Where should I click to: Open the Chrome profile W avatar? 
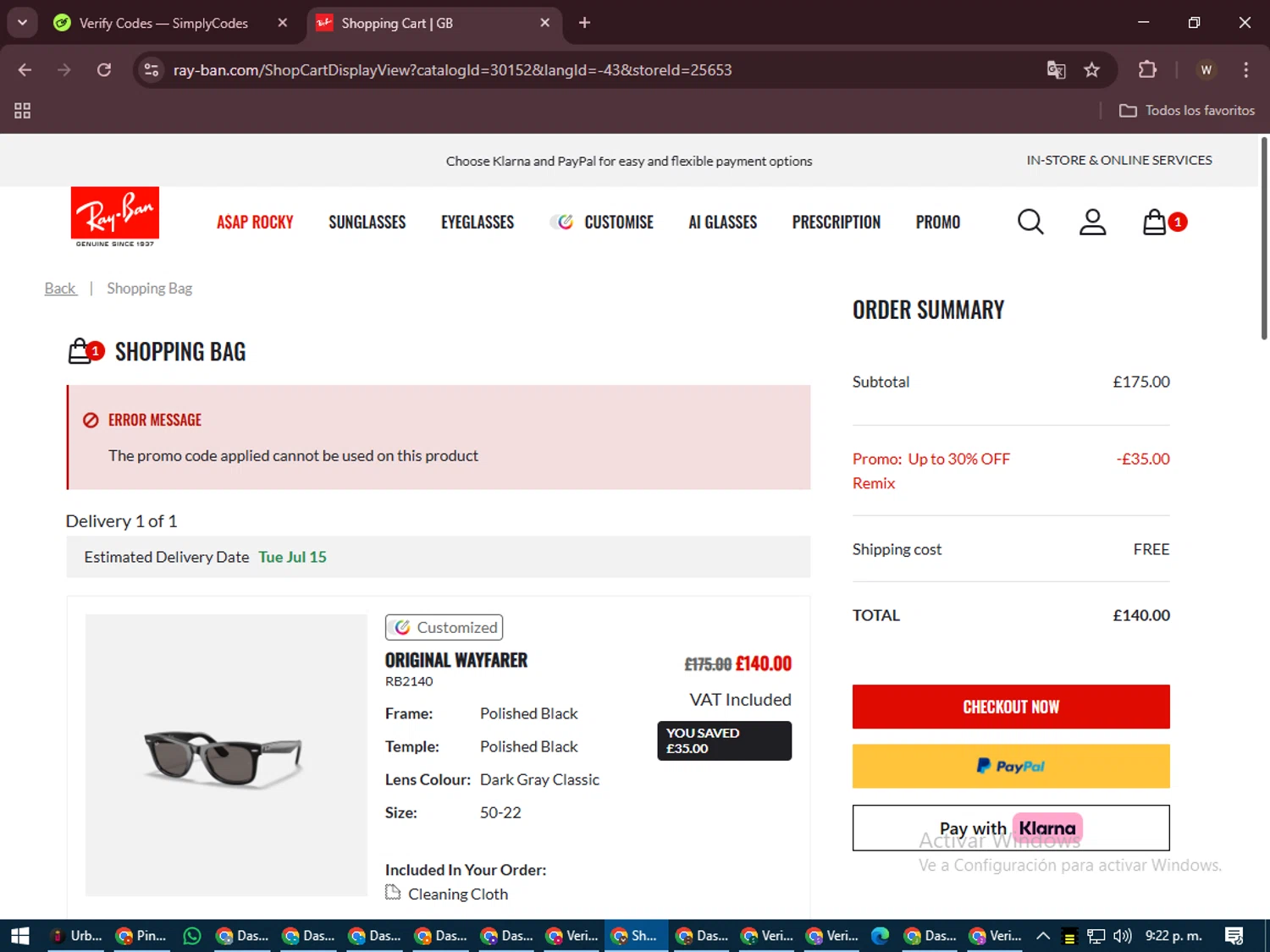coord(1206,69)
